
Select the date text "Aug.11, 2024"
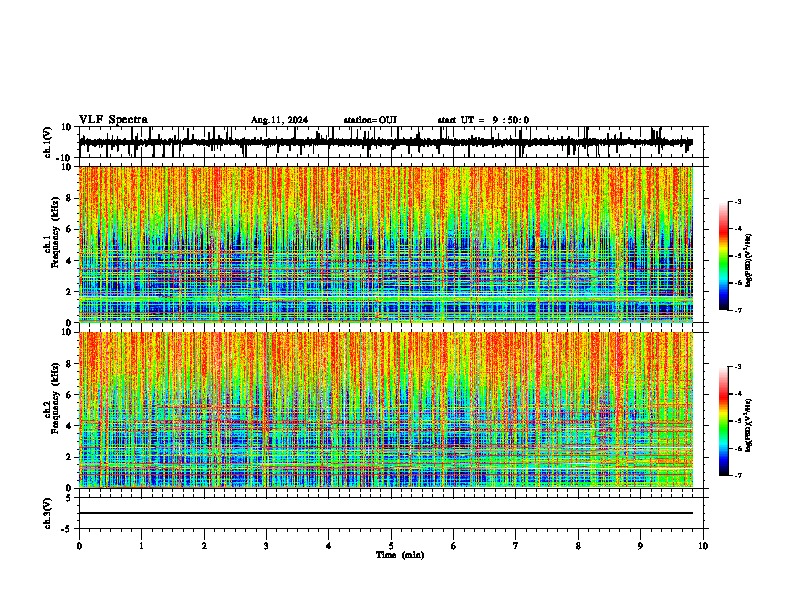tap(279, 120)
